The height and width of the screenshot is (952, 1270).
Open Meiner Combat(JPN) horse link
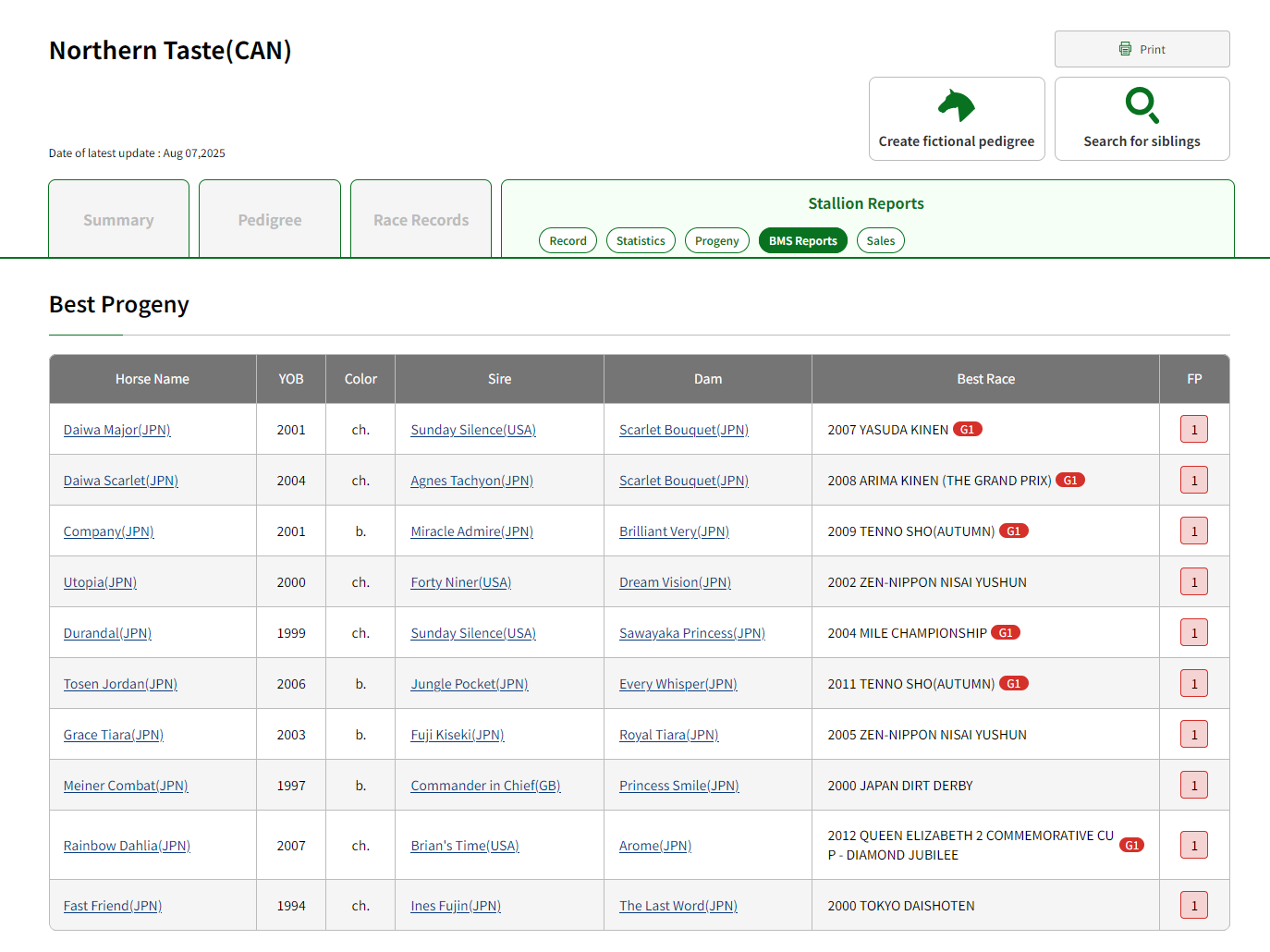click(x=126, y=786)
